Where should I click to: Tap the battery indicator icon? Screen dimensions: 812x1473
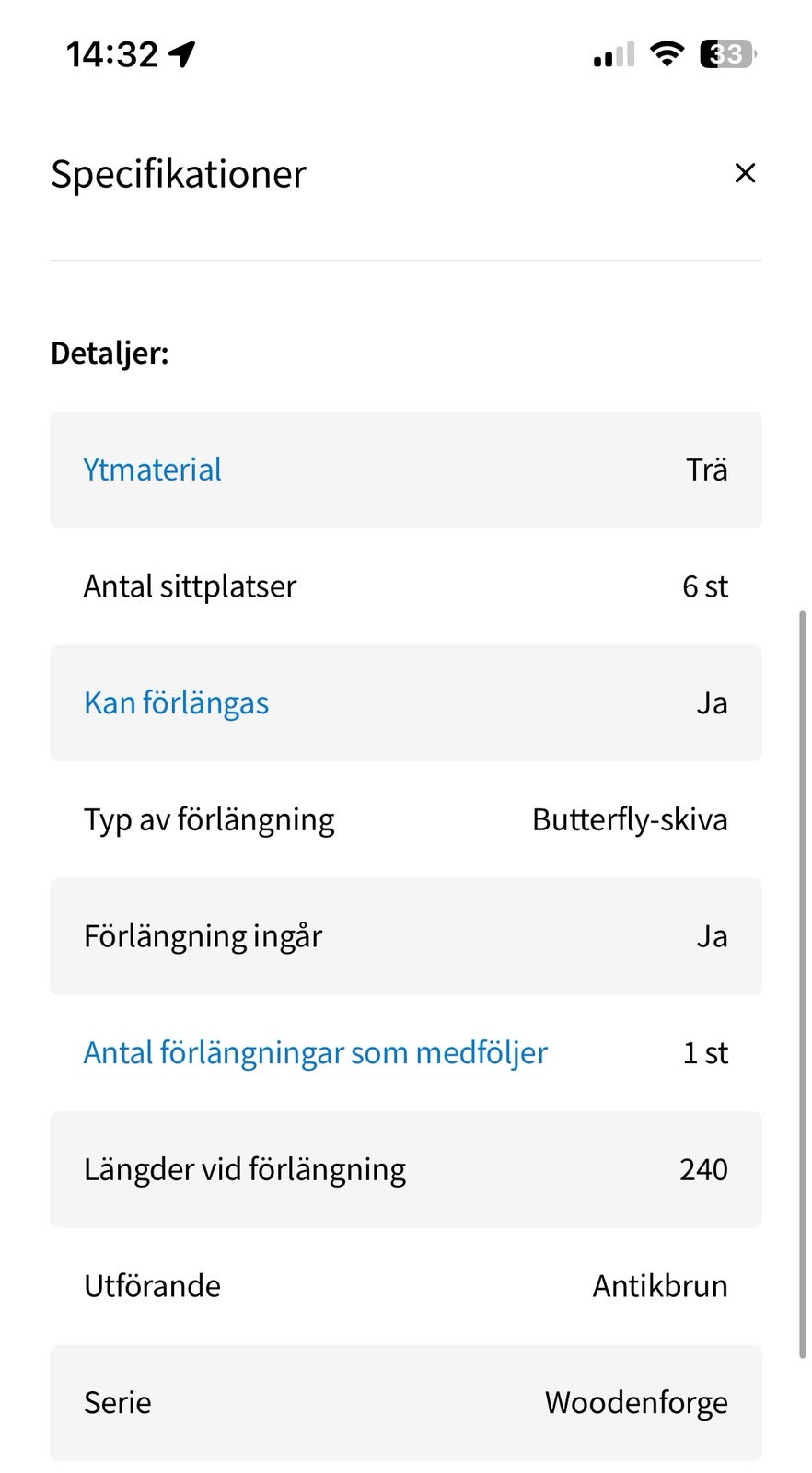727,54
